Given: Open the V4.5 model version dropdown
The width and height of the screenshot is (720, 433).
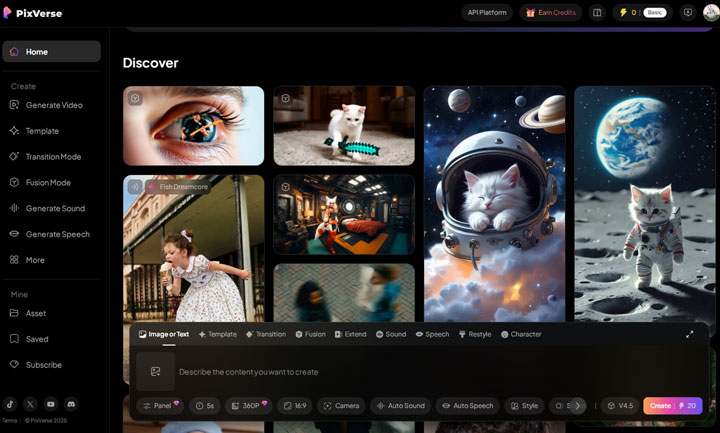Looking at the screenshot, I should 620,406.
